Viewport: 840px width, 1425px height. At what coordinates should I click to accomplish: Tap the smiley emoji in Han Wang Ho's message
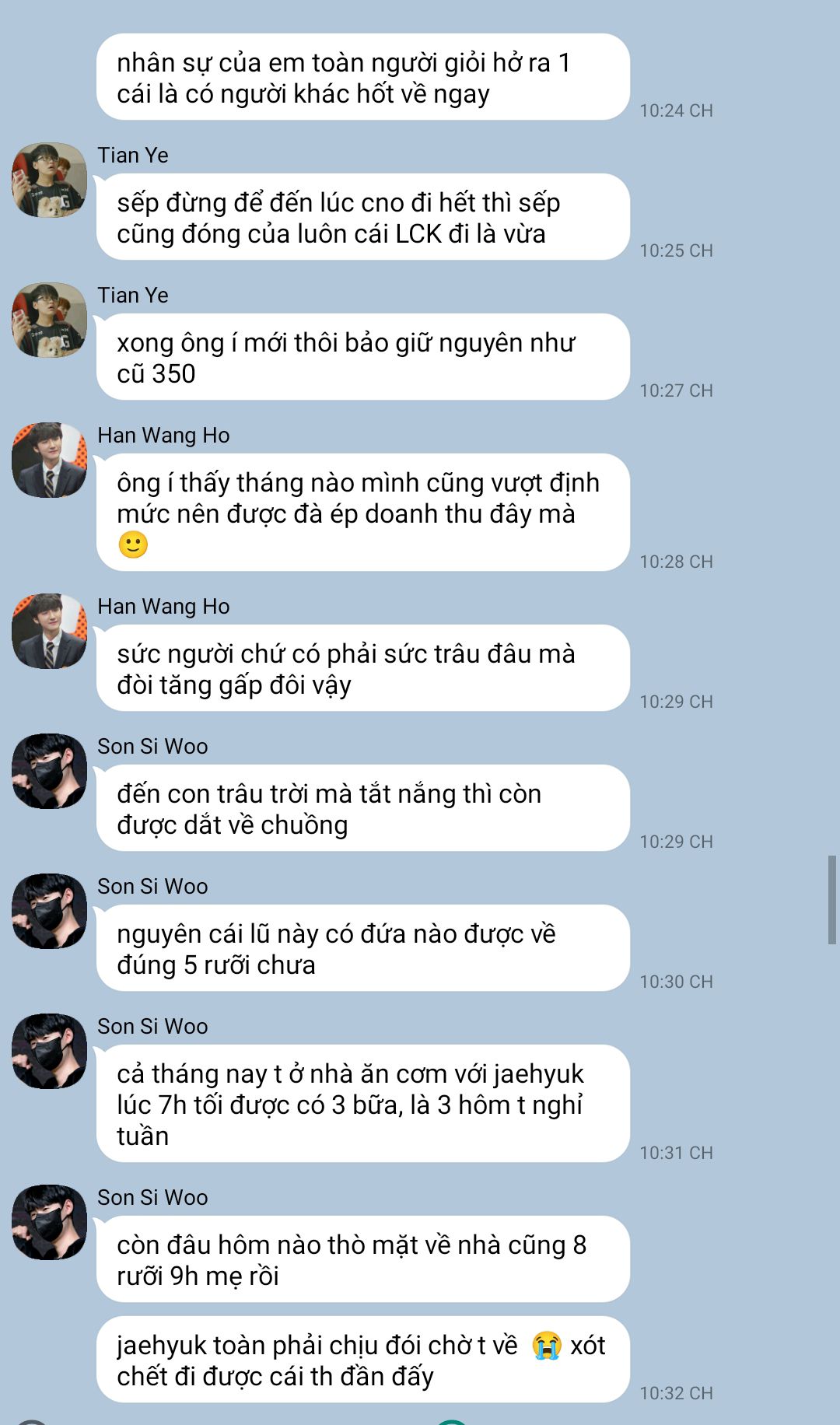pos(133,544)
